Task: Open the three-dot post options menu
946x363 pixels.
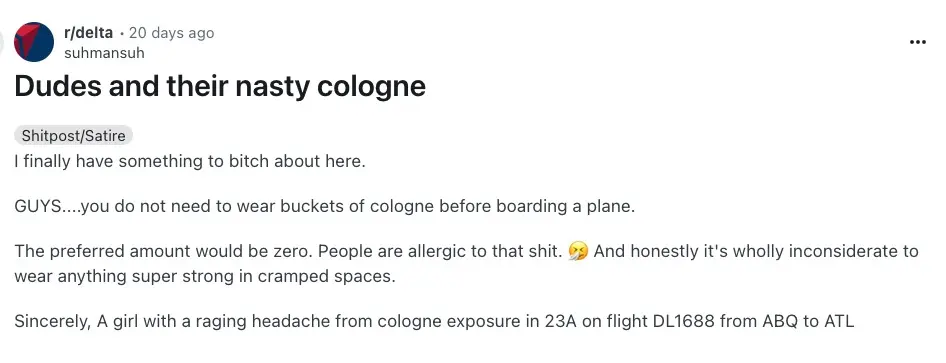Action: (x=917, y=42)
